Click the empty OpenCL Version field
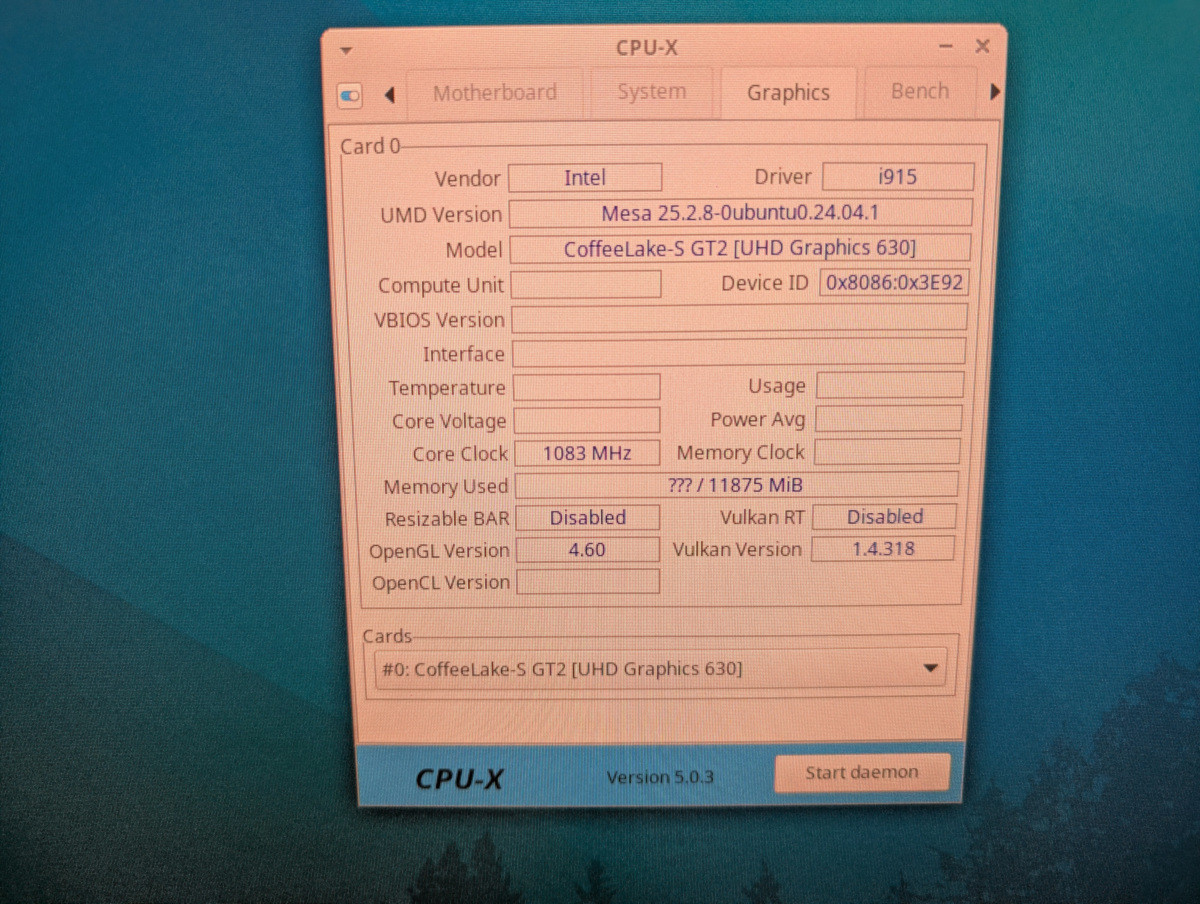 [587, 581]
